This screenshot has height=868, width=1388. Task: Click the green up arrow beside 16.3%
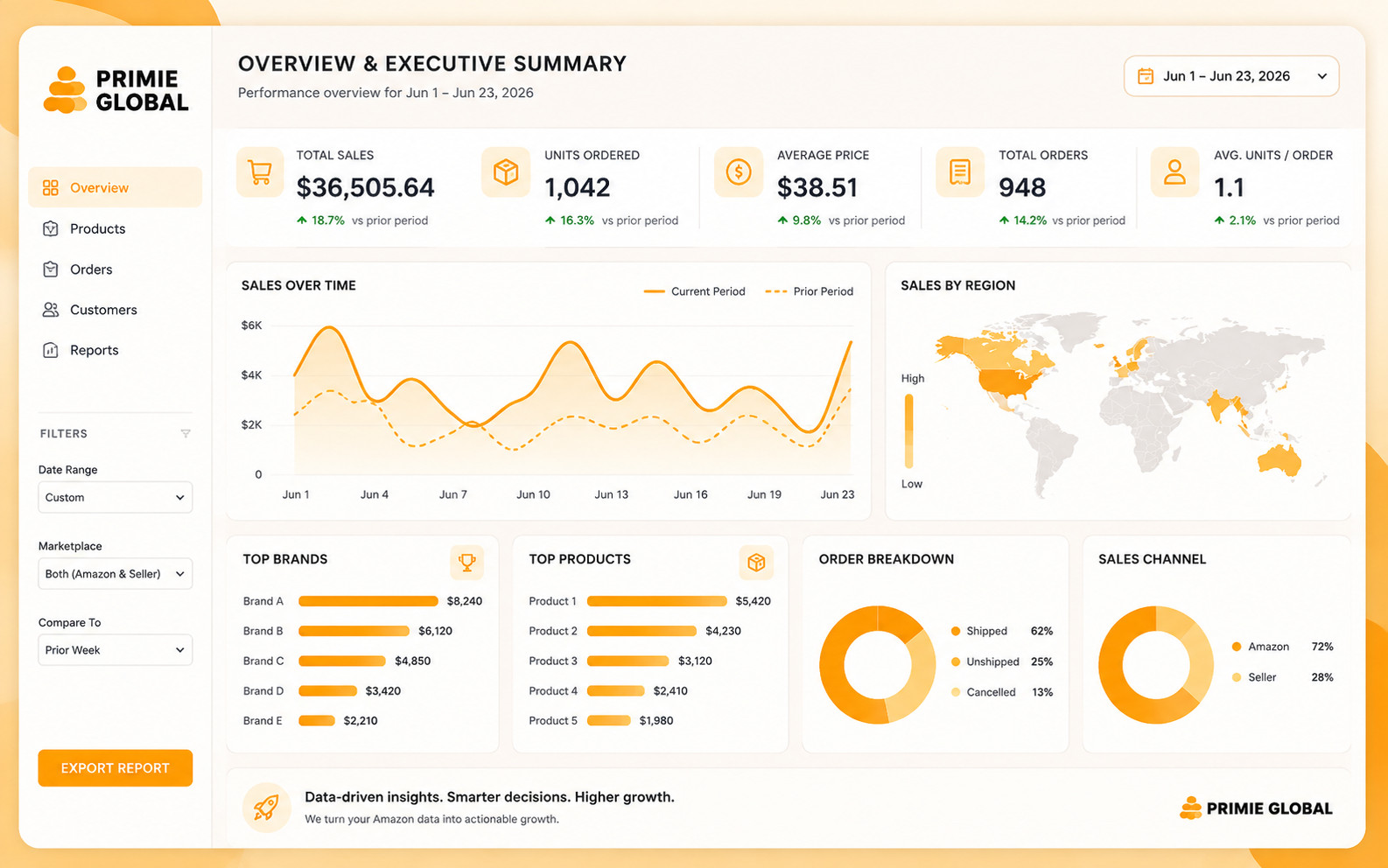pyautogui.click(x=550, y=220)
